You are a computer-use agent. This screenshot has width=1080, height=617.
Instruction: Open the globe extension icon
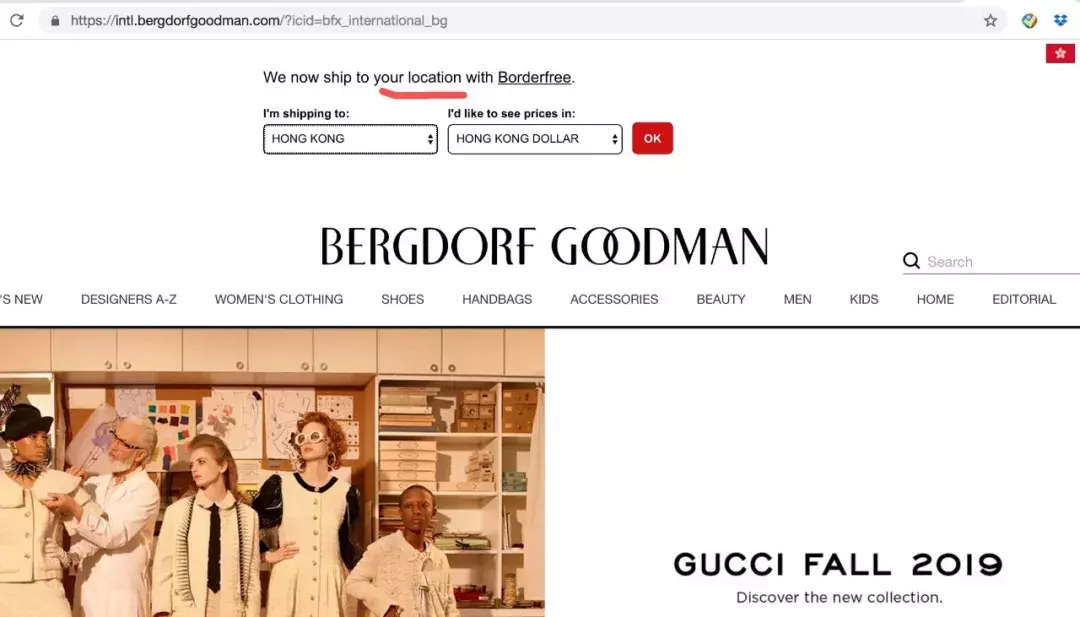[x=1029, y=21]
